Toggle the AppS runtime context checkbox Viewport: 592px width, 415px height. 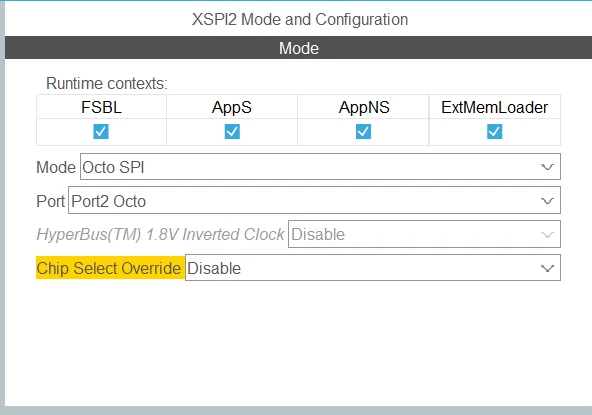click(x=232, y=132)
